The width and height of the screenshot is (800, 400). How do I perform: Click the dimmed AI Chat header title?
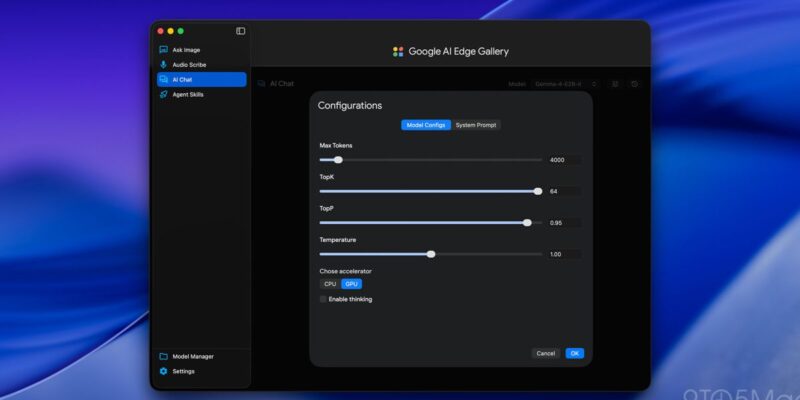tap(282, 84)
